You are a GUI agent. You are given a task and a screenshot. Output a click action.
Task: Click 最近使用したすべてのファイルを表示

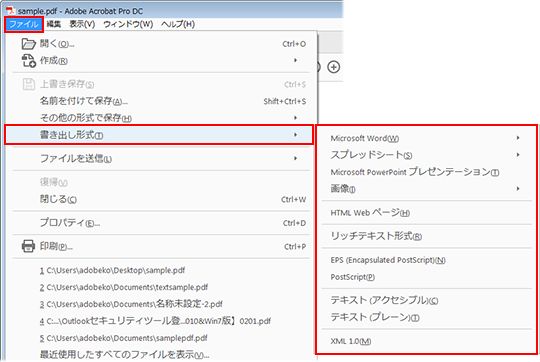coord(125,354)
